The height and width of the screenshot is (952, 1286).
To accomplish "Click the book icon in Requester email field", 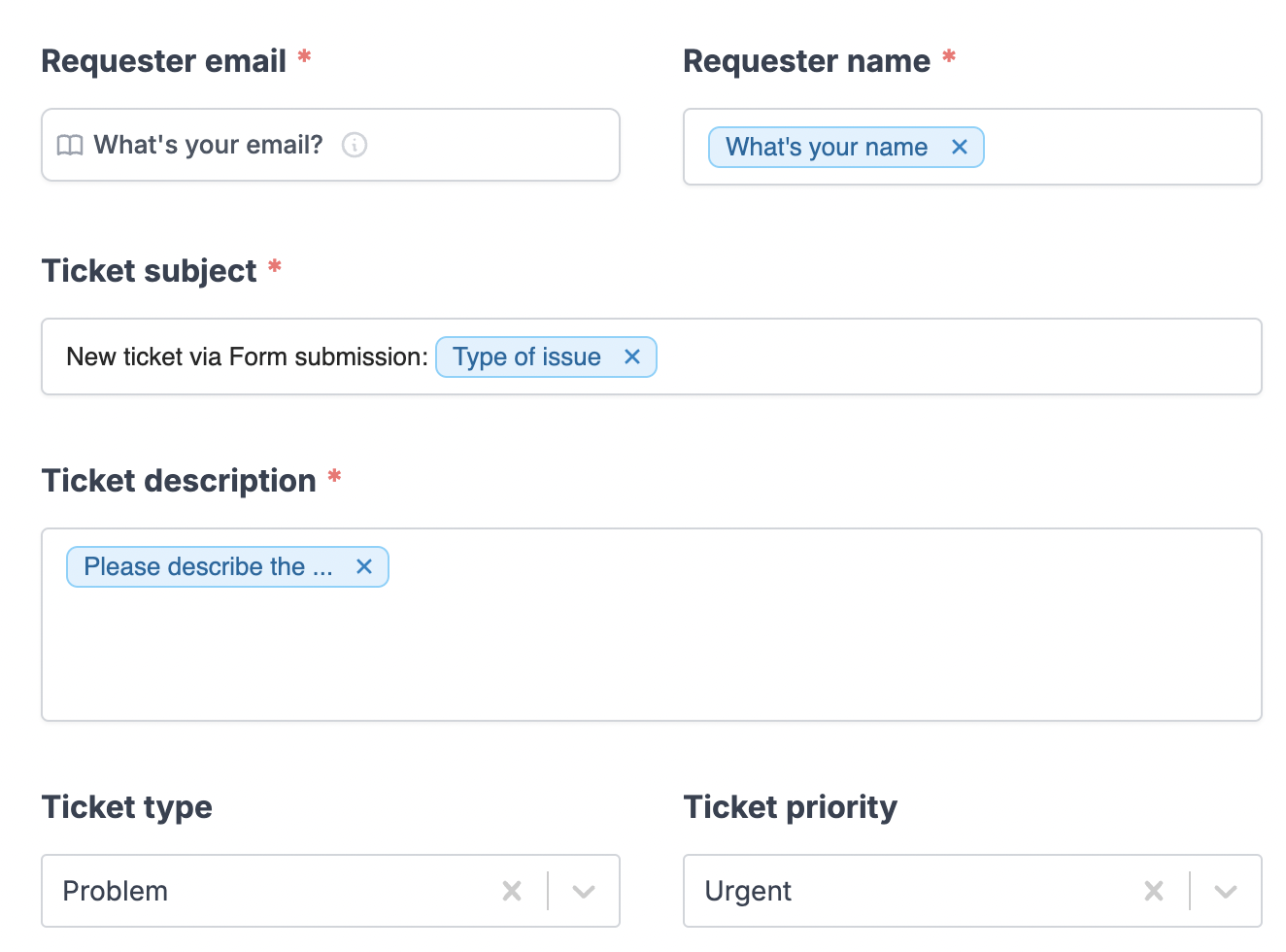I will pos(70,145).
